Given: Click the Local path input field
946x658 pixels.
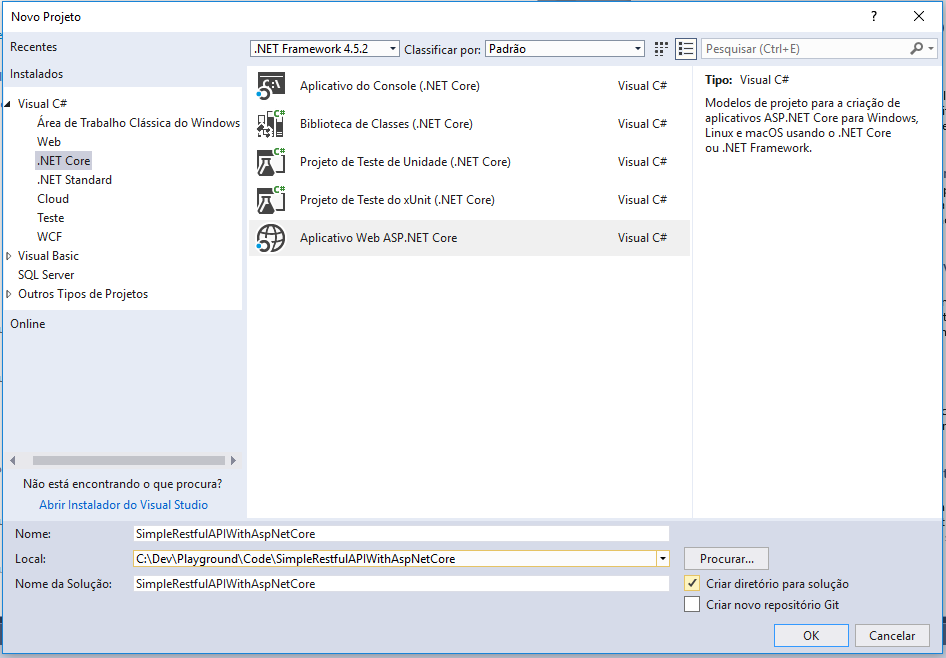Looking at the screenshot, I should (x=395, y=558).
